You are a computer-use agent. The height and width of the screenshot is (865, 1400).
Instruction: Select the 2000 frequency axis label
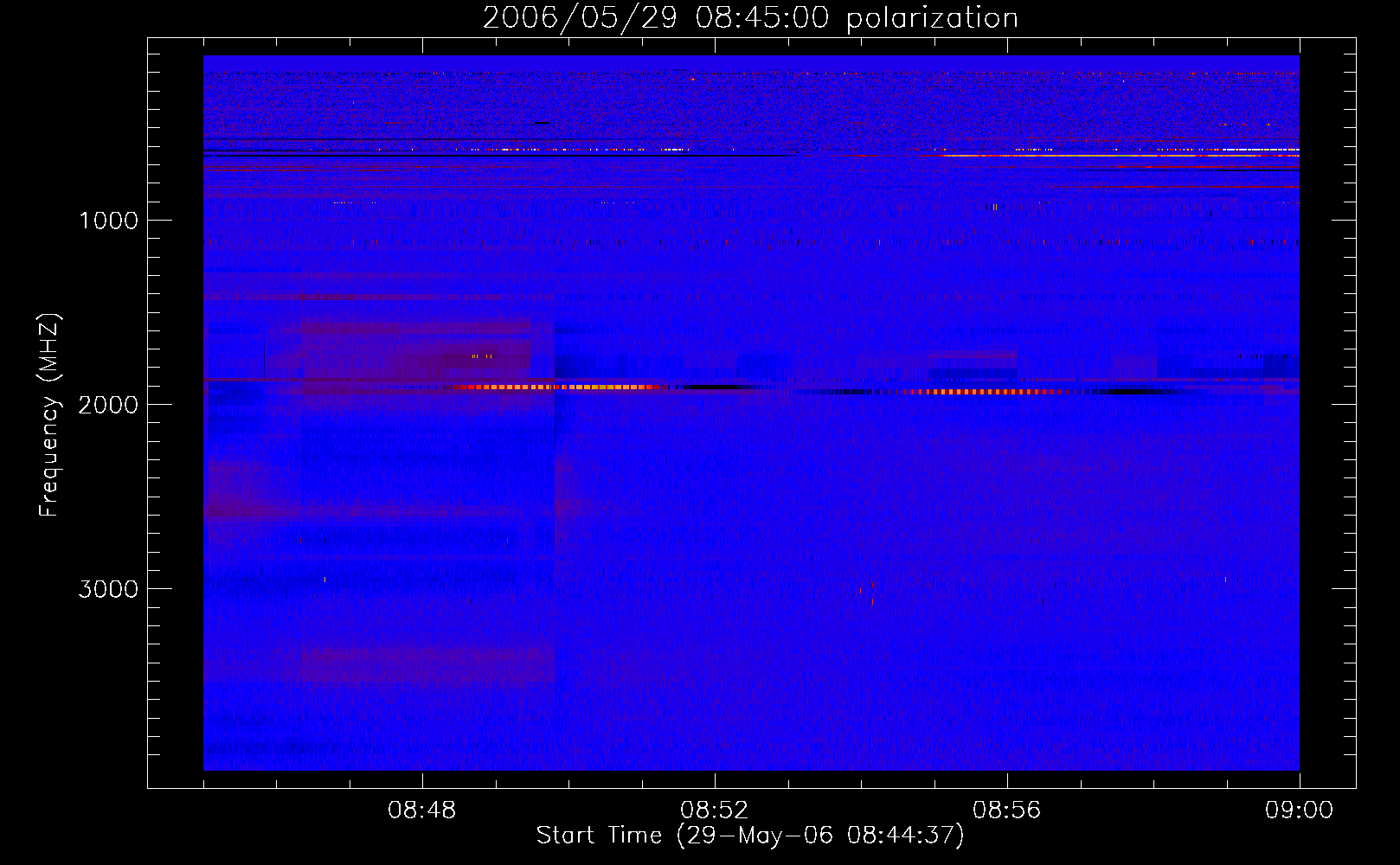tap(108, 405)
